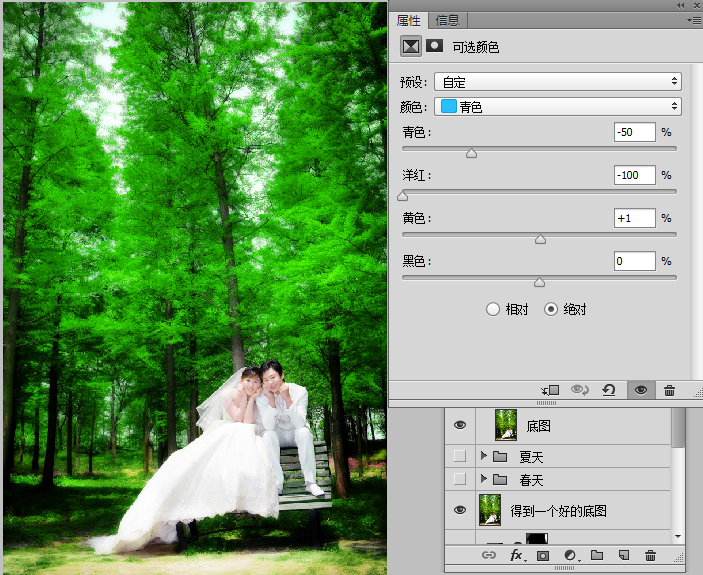Image resolution: width=703 pixels, height=575 pixels.
Task: Delete layer trash icon in Layers panel
Action: tap(650, 556)
